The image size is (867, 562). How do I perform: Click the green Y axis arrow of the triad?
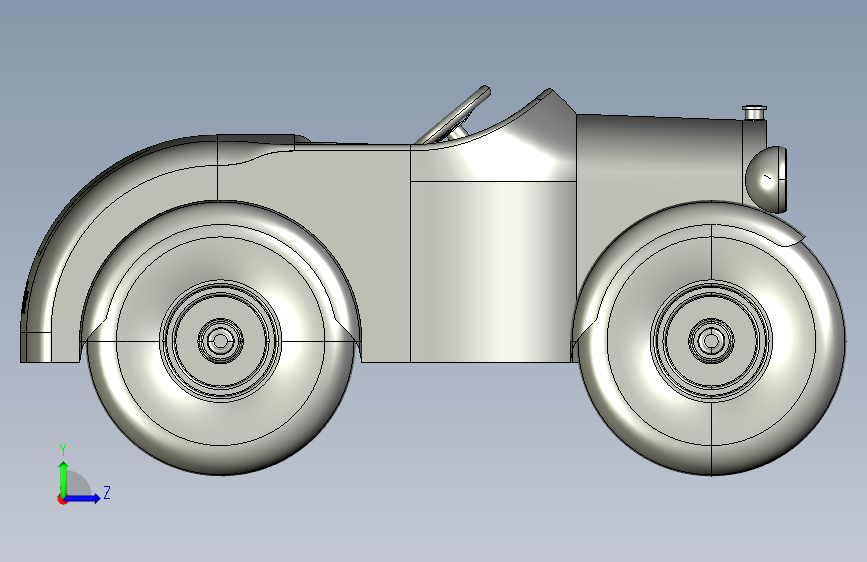[x=63, y=478]
